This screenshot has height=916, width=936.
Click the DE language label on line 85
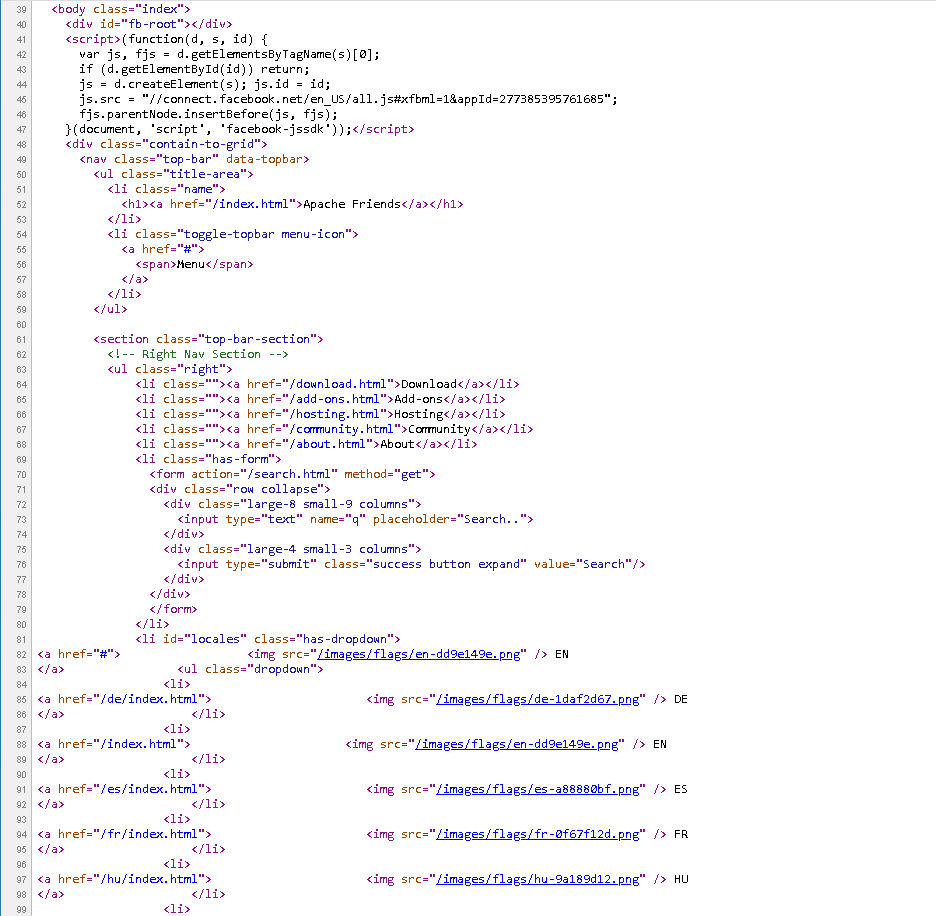[681, 699]
